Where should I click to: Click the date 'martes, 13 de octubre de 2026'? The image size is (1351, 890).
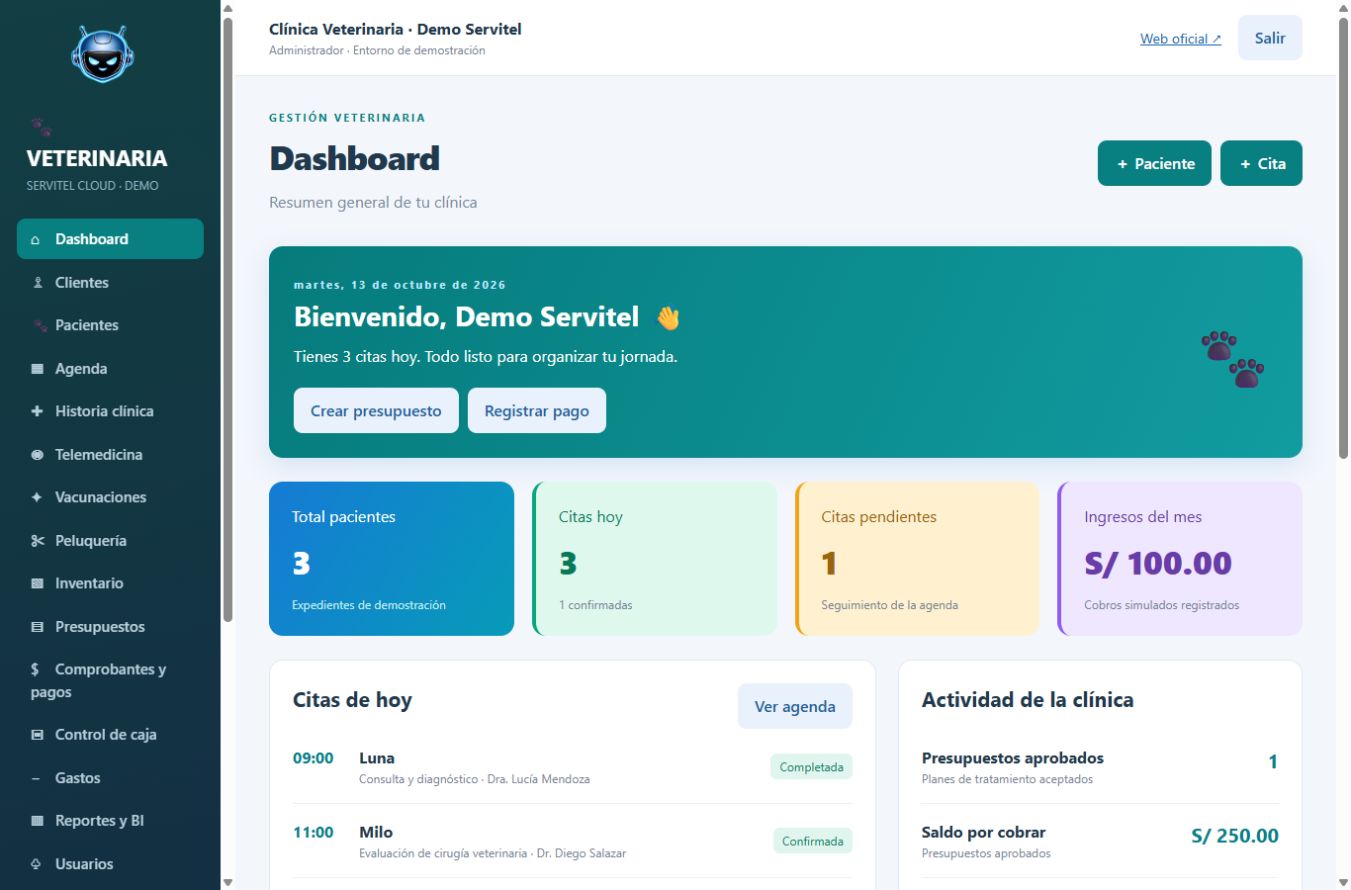coord(400,285)
